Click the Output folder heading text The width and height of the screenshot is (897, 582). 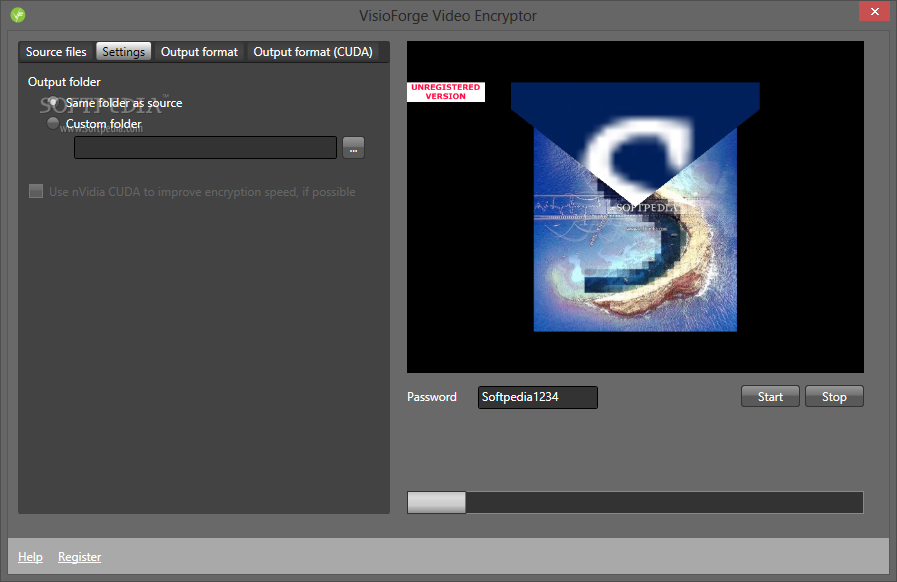pos(64,82)
